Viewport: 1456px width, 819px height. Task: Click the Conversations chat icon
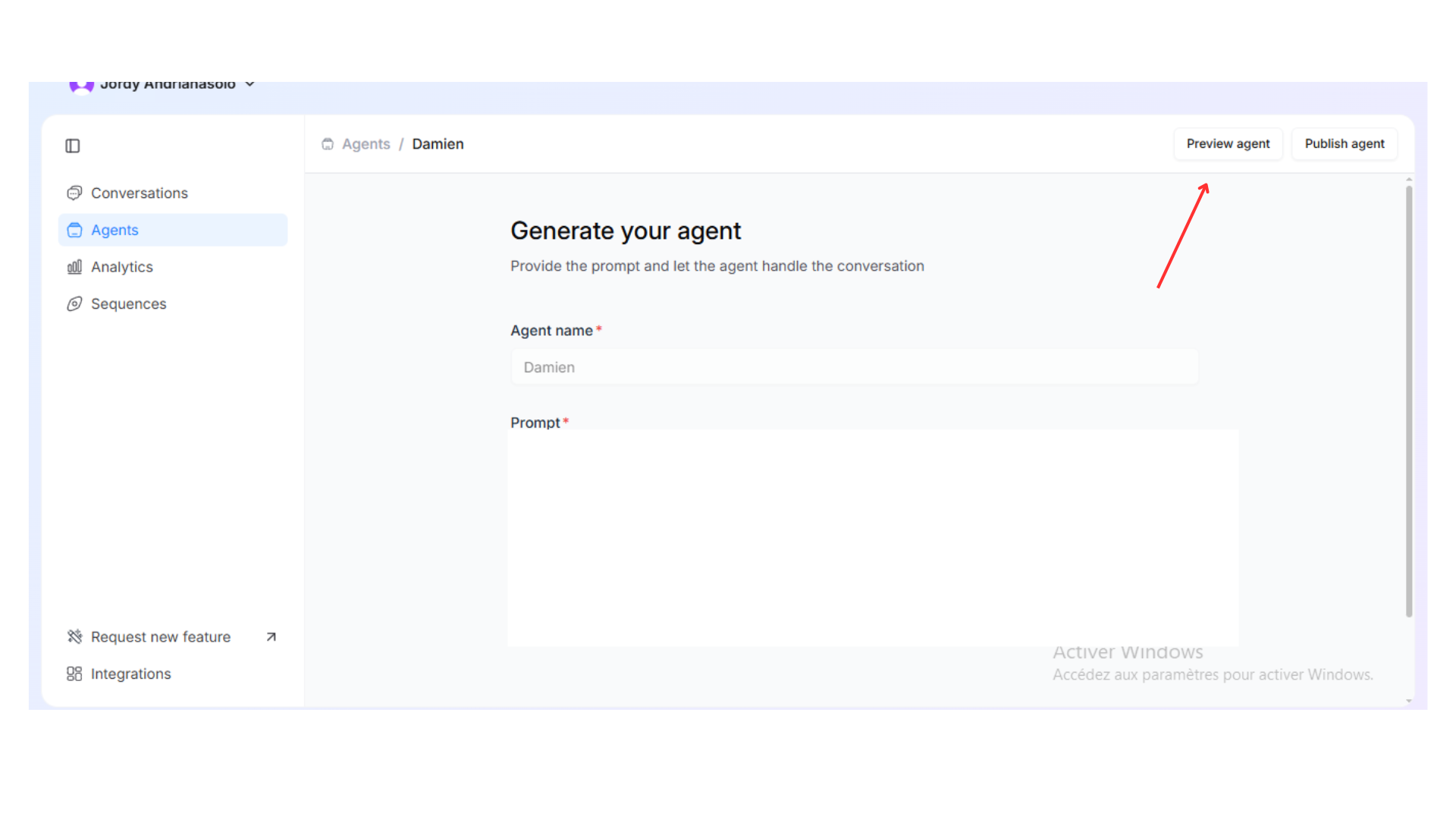(74, 193)
